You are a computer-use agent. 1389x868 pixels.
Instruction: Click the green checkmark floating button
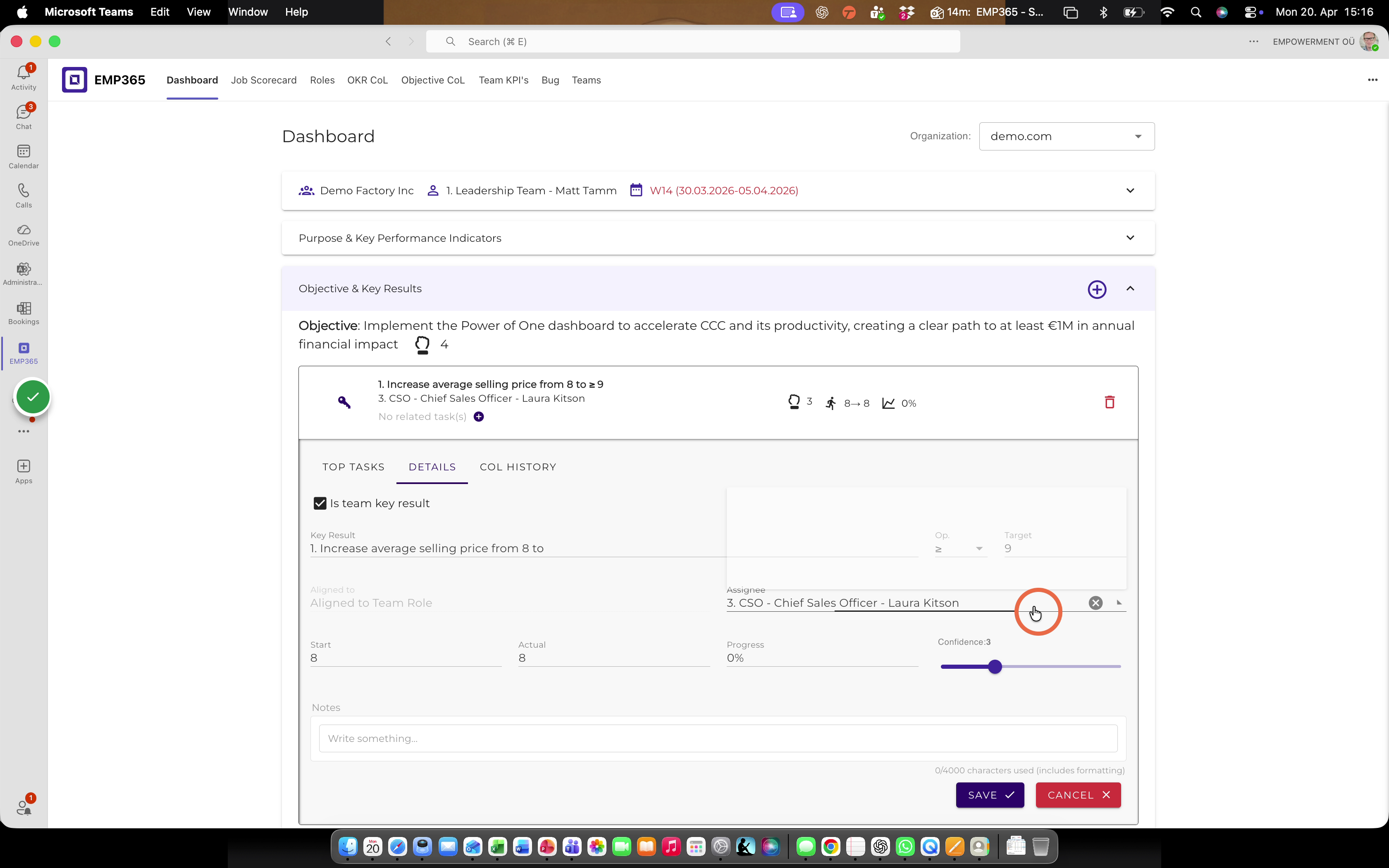[33, 397]
